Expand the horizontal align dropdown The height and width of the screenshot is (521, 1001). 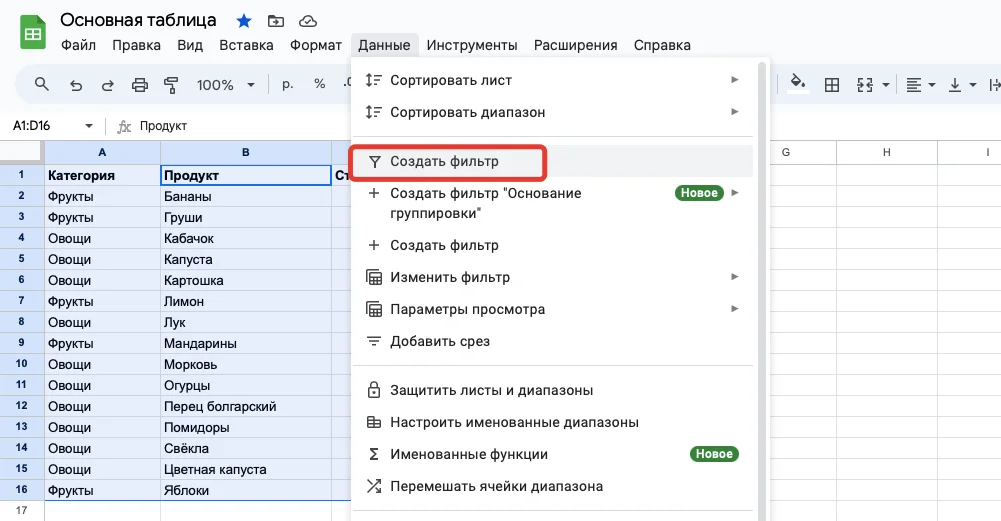(x=920, y=85)
